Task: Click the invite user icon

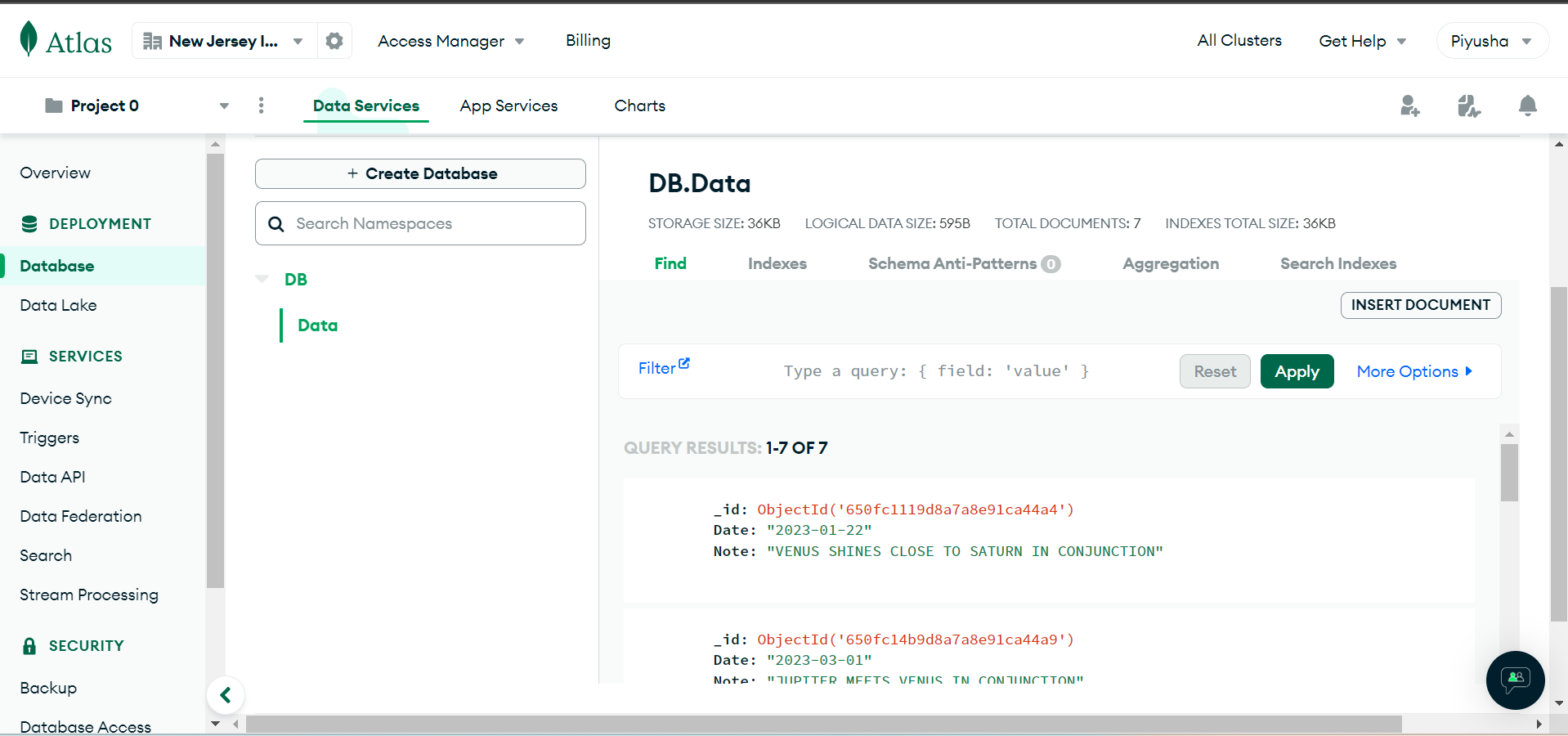Action: point(1409,105)
